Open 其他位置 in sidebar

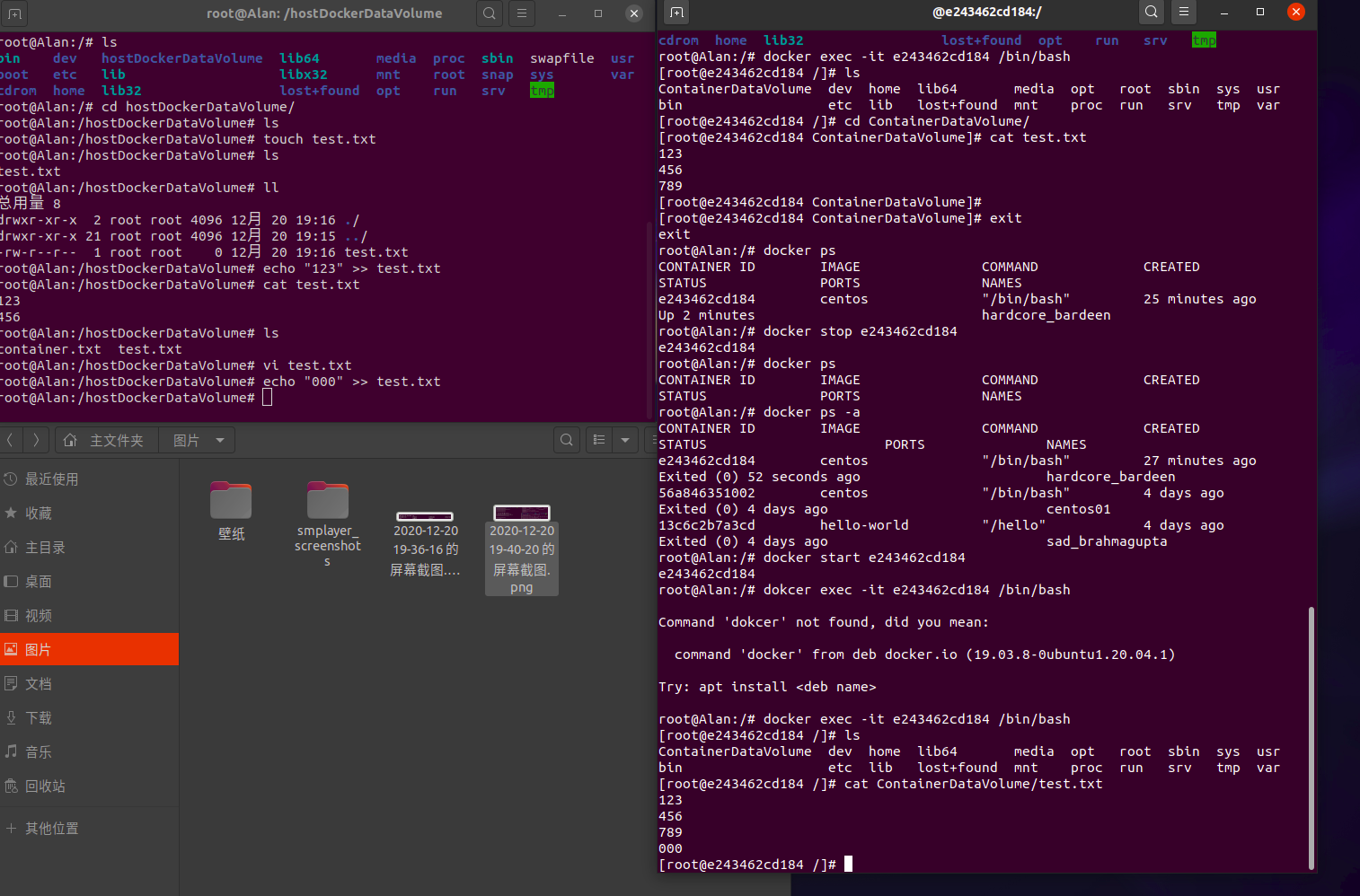[89, 829]
